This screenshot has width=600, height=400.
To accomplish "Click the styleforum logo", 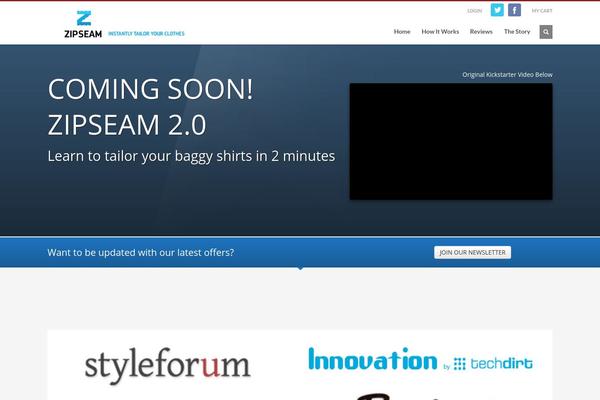I will [x=167, y=365].
